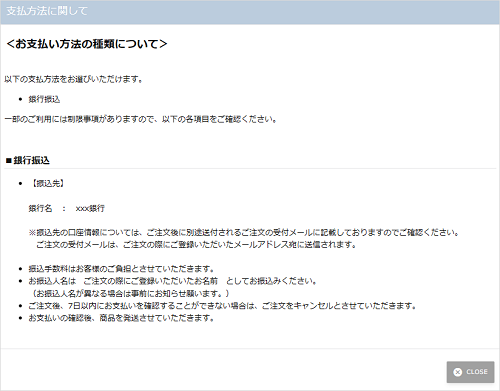Click the bullet 振込手数料はお客様のご負担
The image size is (500, 391).
121,269
